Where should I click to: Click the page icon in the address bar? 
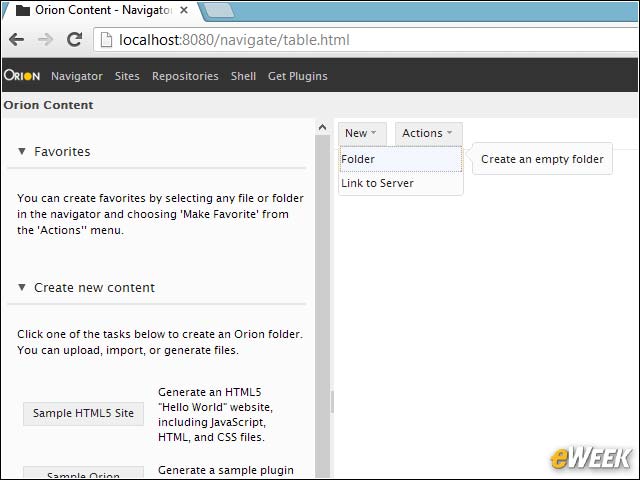[107, 40]
